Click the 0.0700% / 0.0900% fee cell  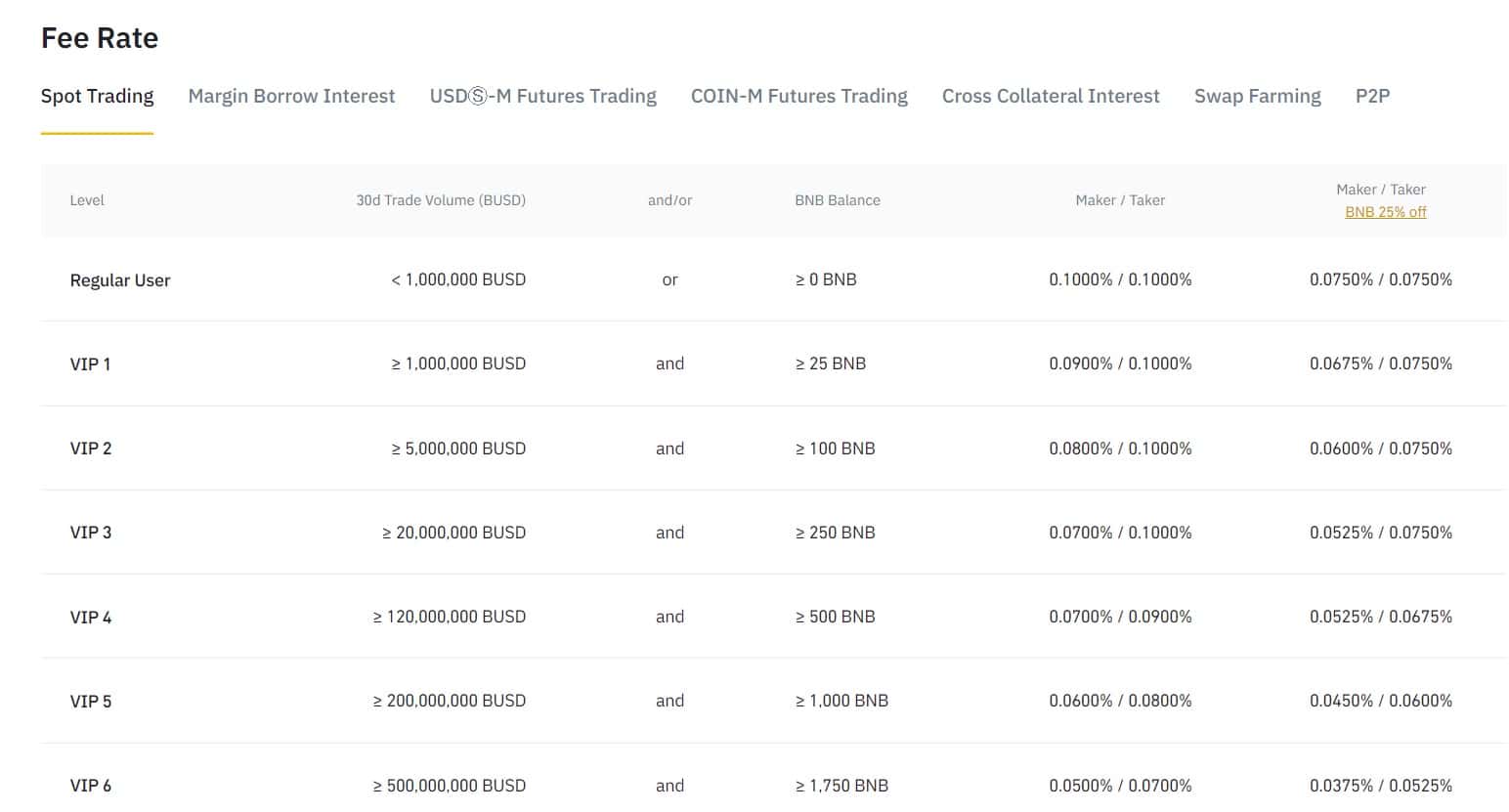(x=1120, y=617)
